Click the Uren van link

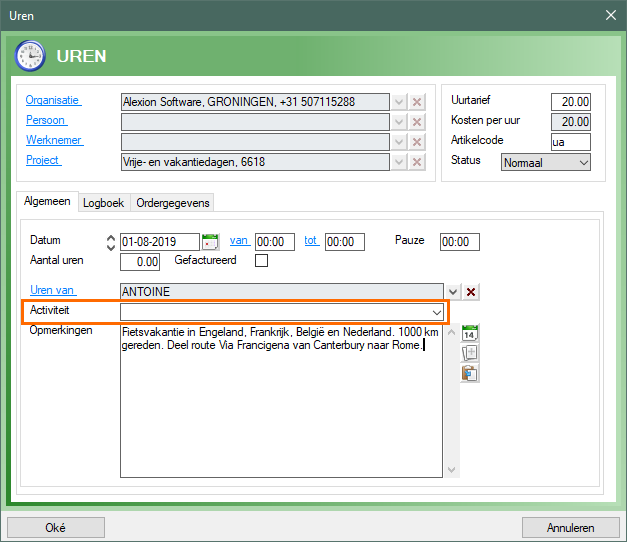click(53, 290)
